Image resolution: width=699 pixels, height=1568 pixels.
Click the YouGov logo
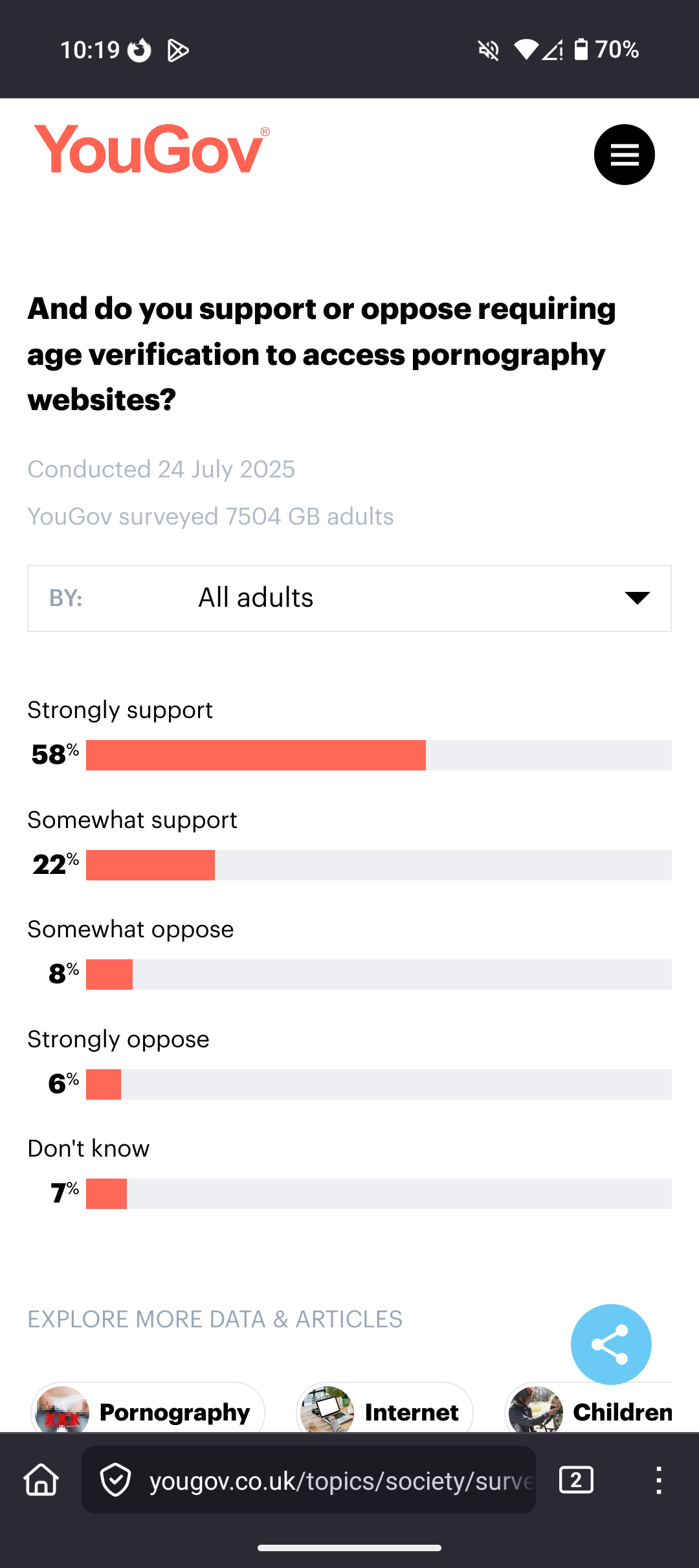pyautogui.click(x=151, y=149)
